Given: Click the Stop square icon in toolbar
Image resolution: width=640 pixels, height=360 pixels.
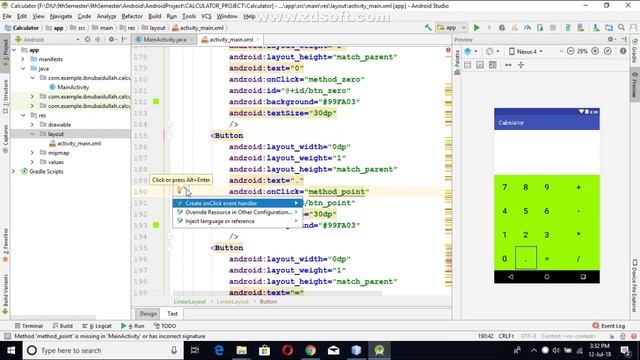Looking at the screenshot, I should click(x=553, y=28).
